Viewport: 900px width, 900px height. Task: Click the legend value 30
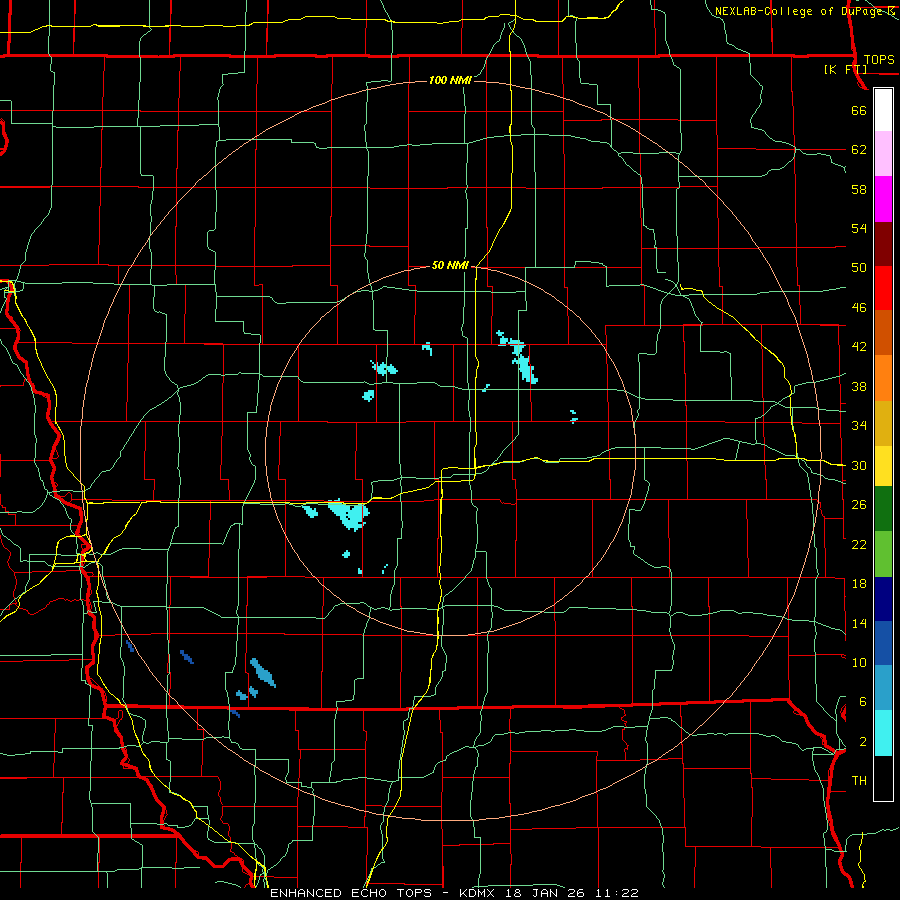[859, 465]
